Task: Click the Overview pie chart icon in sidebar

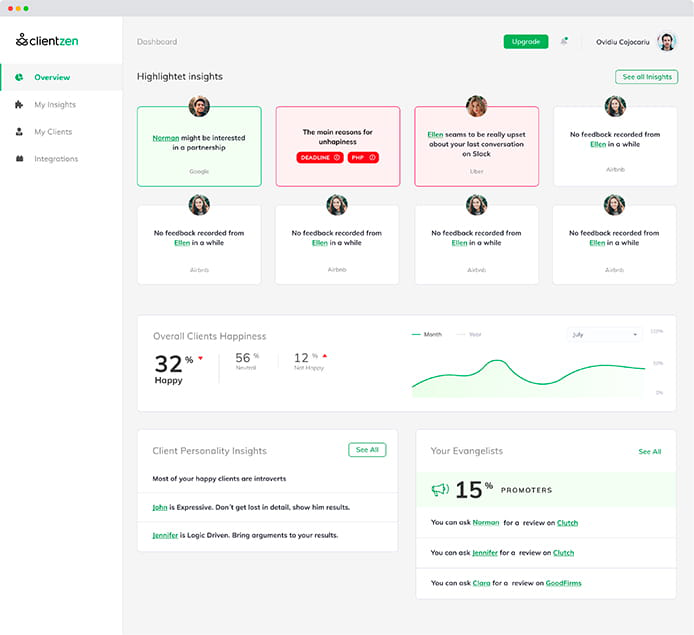Action: pyautogui.click(x=19, y=77)
